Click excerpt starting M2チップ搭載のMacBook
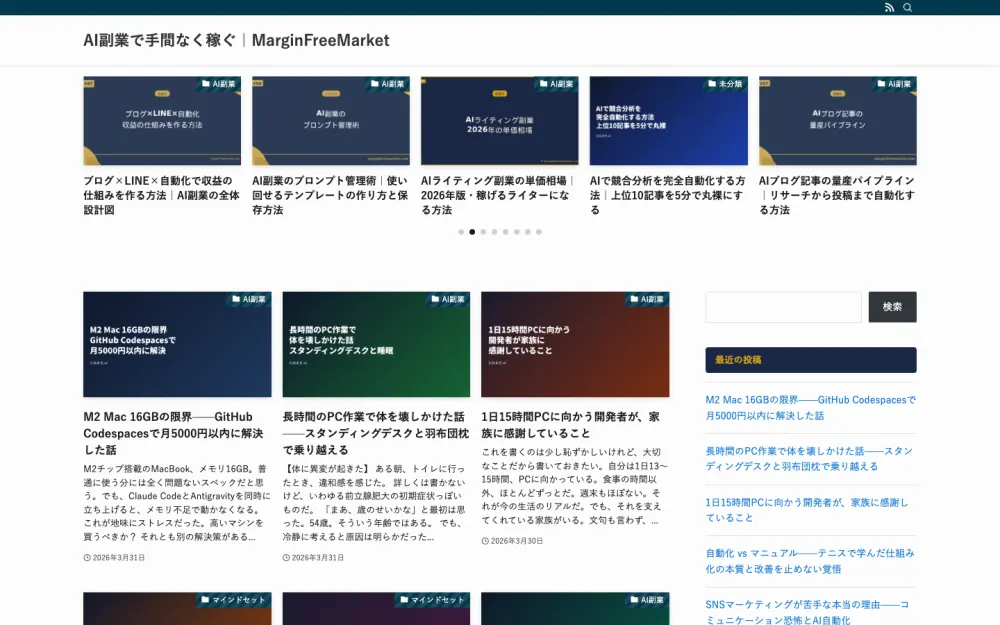The width and height of the screenshot is (1000, 625). click(x=177, y=503)
